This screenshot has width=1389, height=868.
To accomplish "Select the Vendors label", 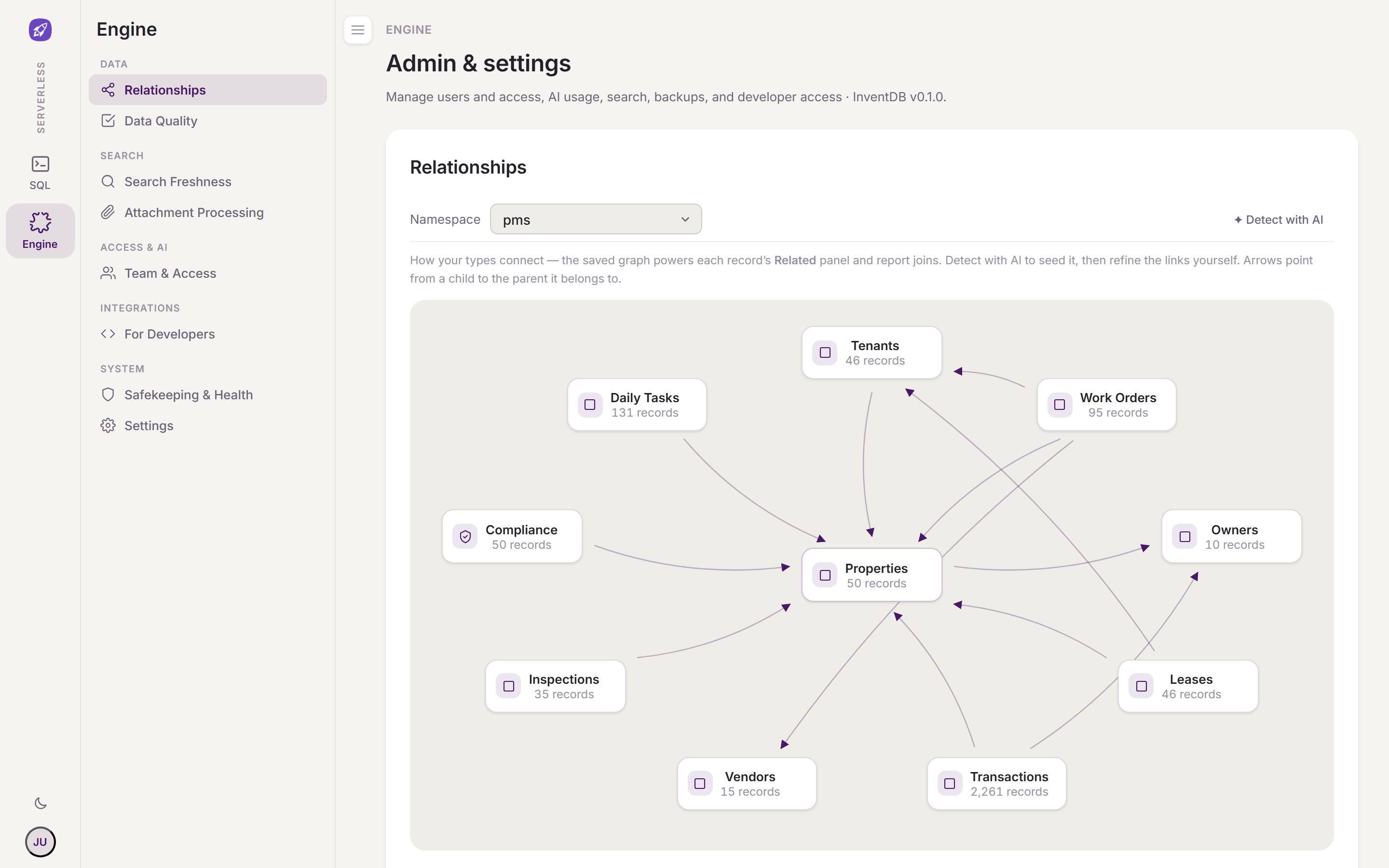I will (x=750, y=777).
